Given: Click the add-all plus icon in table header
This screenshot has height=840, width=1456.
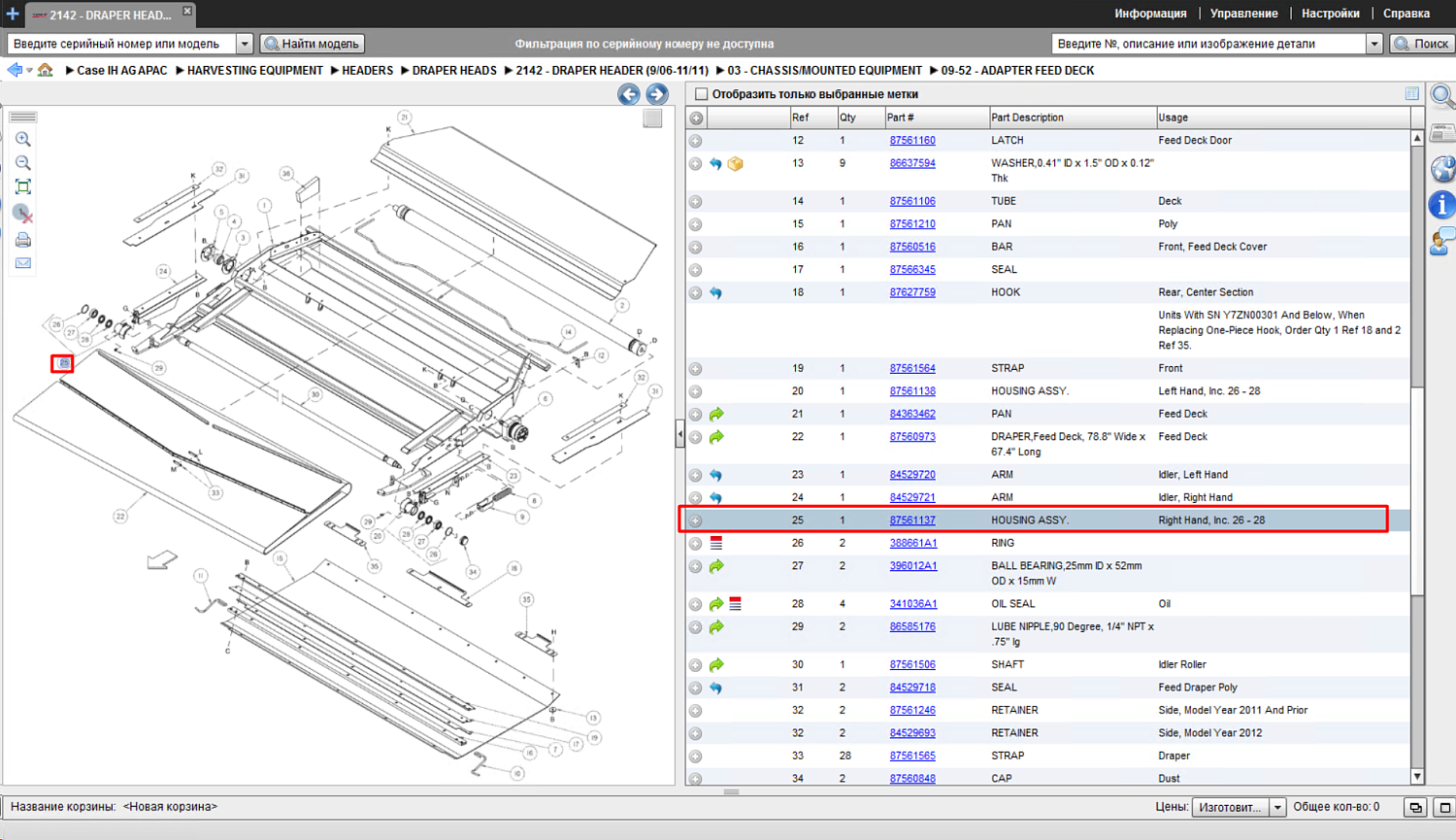Looking at the screenshot, I should (696, 118).
